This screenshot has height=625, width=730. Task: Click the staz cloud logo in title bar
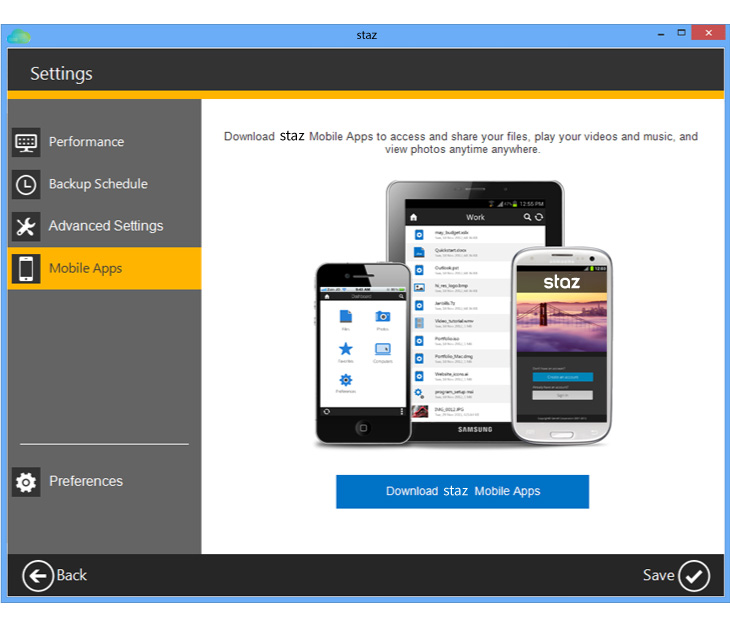click(19, 36)
